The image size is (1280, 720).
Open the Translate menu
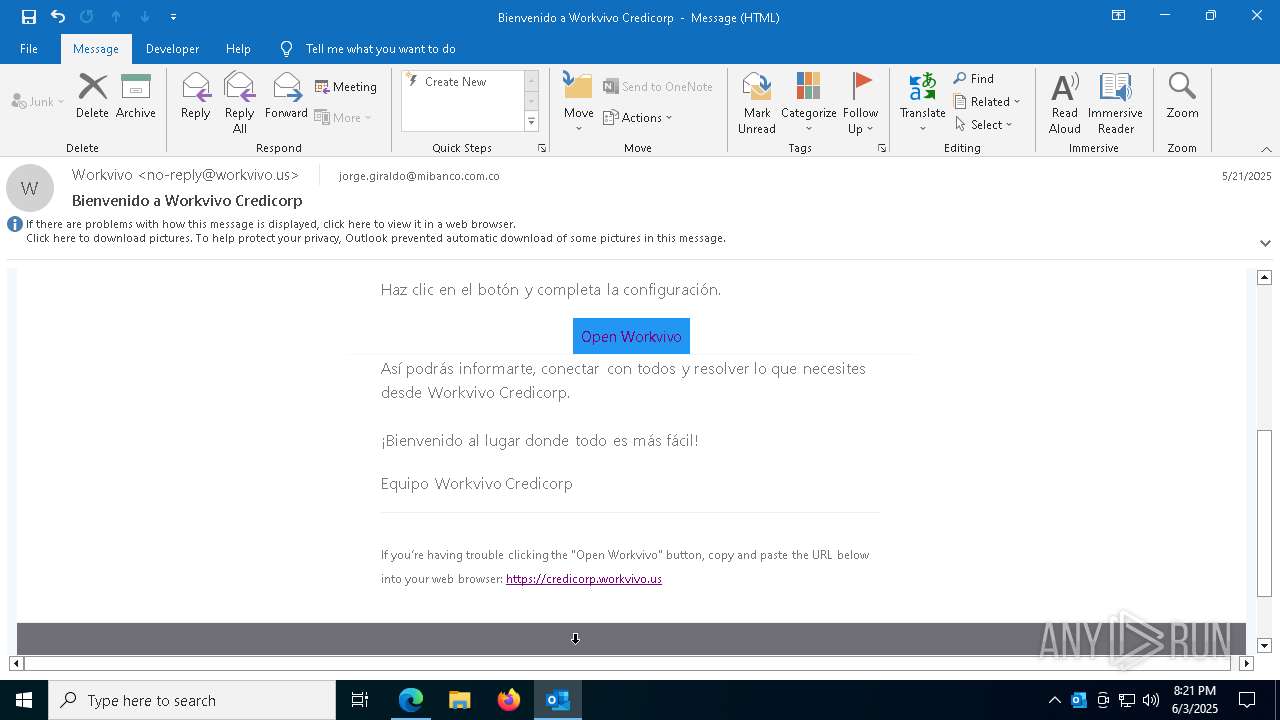tap(922, 103)
